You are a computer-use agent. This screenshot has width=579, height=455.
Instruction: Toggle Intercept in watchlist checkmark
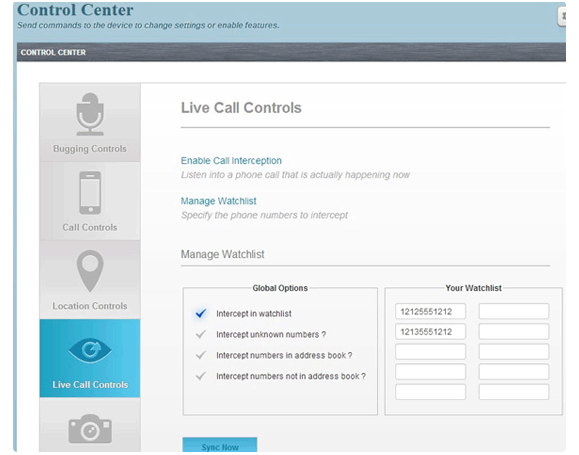[201, 313]
